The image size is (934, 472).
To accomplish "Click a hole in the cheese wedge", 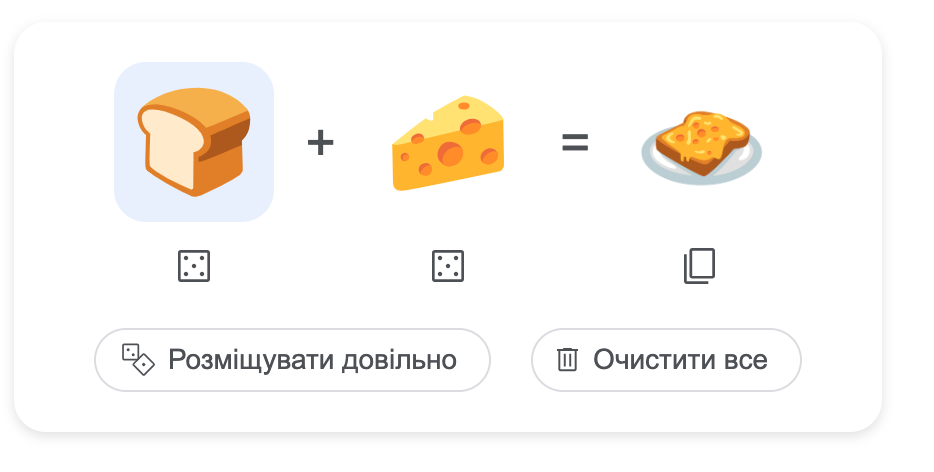I will tap(451, 153).
